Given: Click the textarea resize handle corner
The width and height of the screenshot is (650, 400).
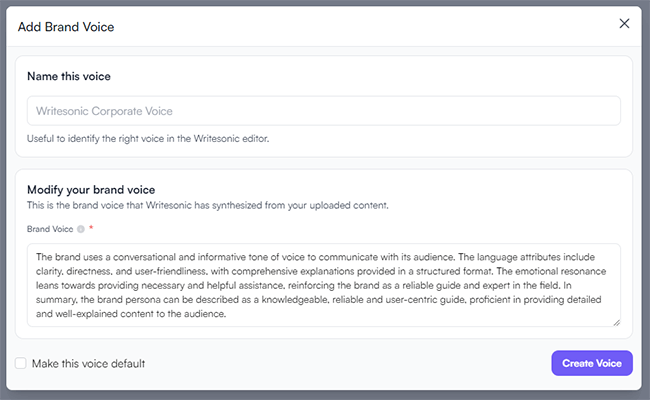Looking at the screenshot, I should [616, 322].
